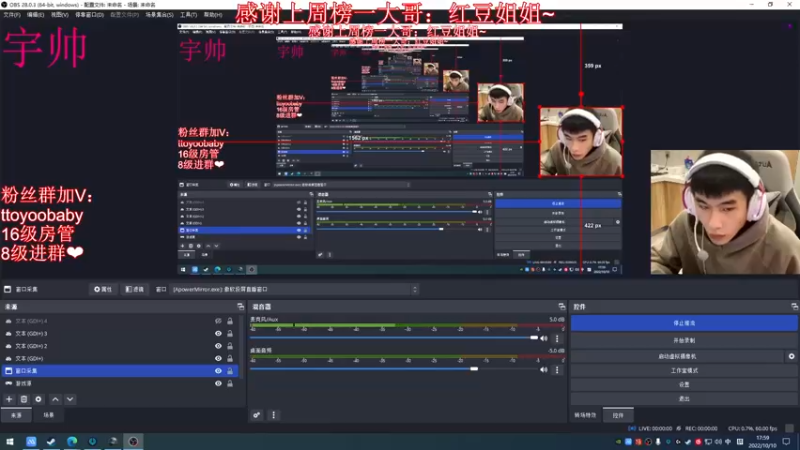Select the large webcam image in preview
The width and height of the screenshot is (800, 450).
click(x=725, y=212)
